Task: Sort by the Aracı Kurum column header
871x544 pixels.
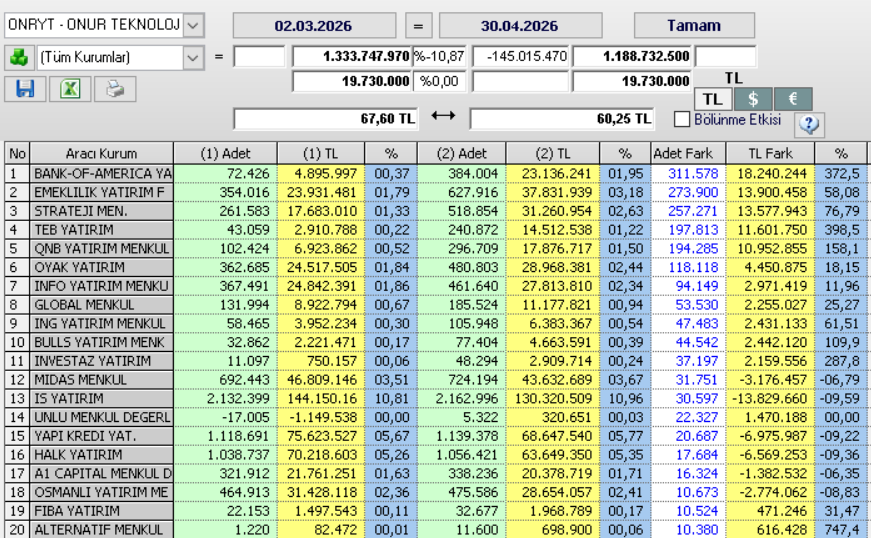Action: [x=102, y=153]
